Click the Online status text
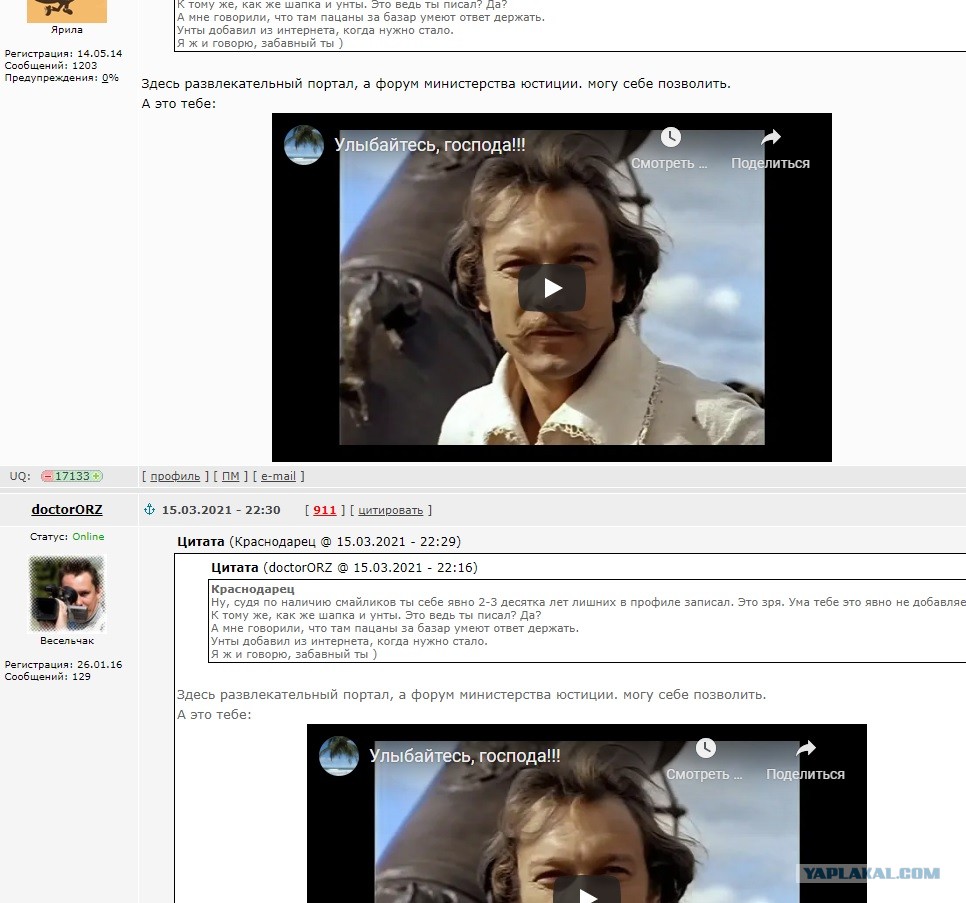Viewport: 966px width, 903px height. point(88,537)
